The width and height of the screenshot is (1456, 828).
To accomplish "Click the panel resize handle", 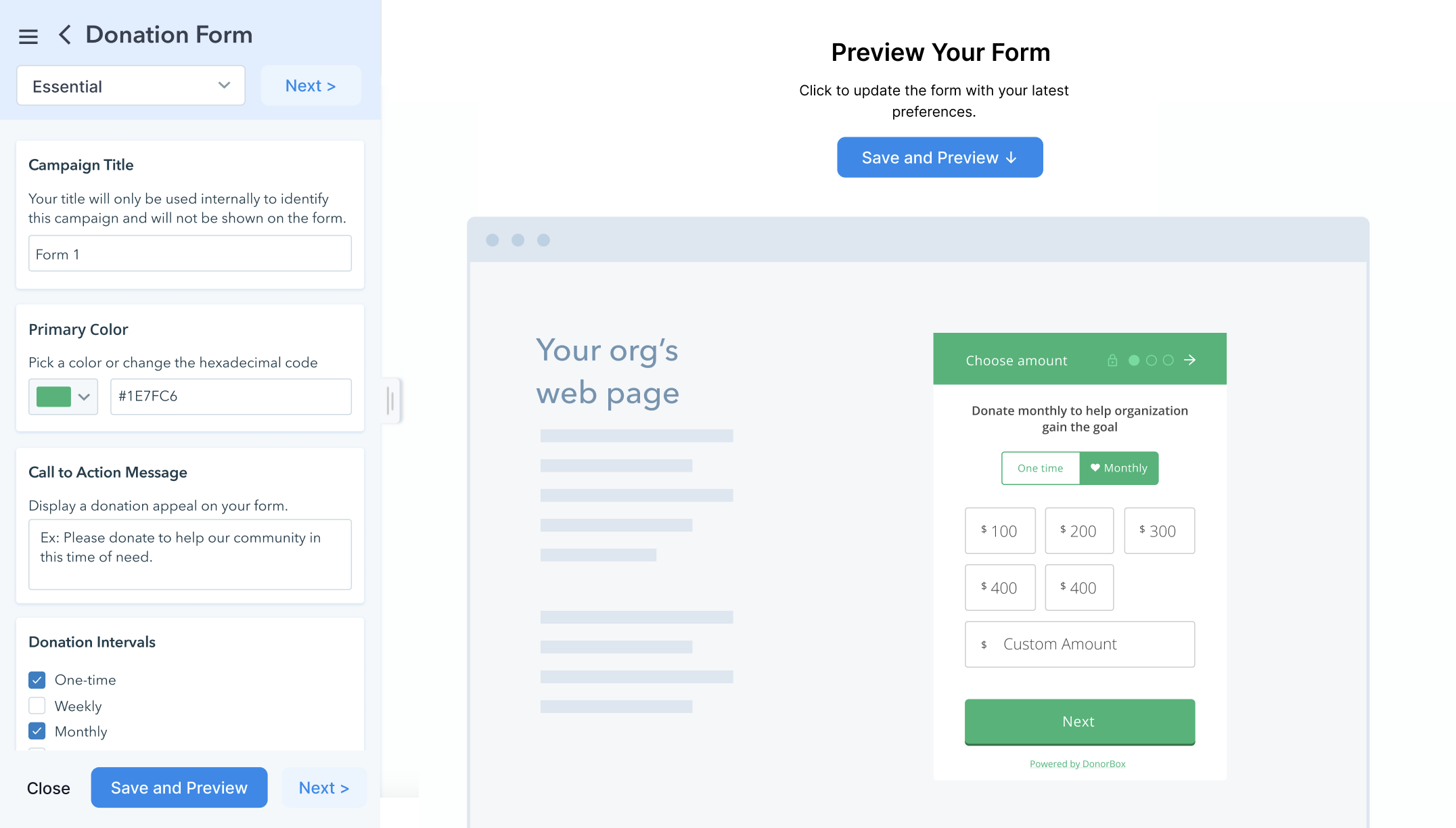I will click(391, 400).
